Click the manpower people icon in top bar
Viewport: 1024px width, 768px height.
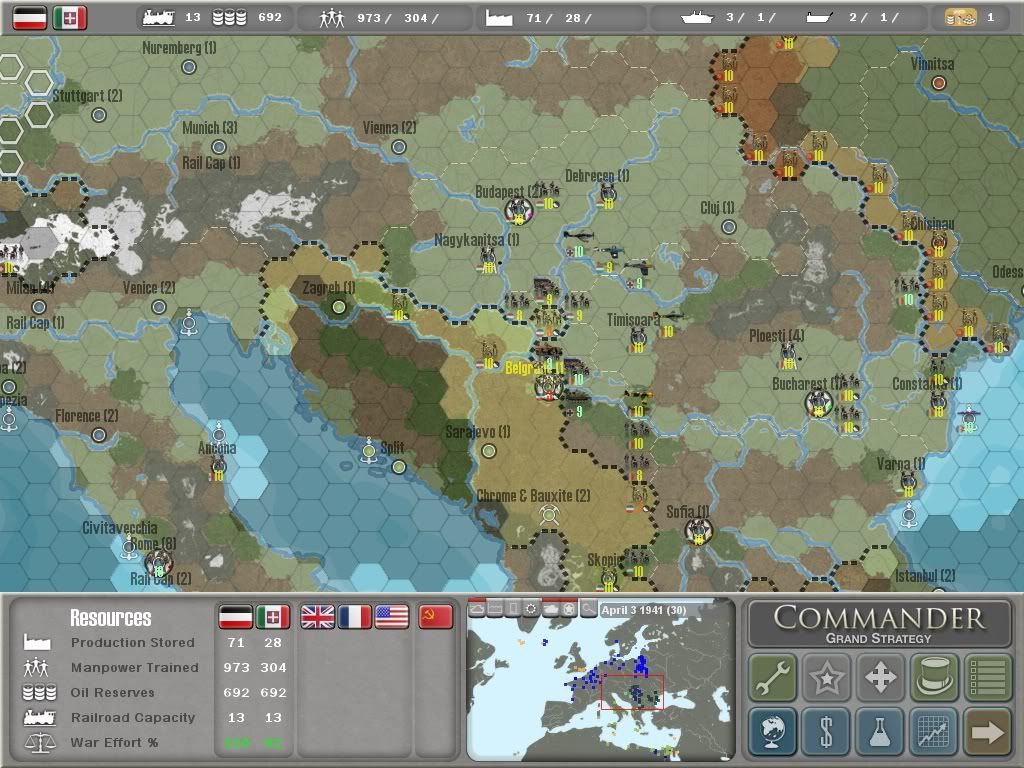331,18
